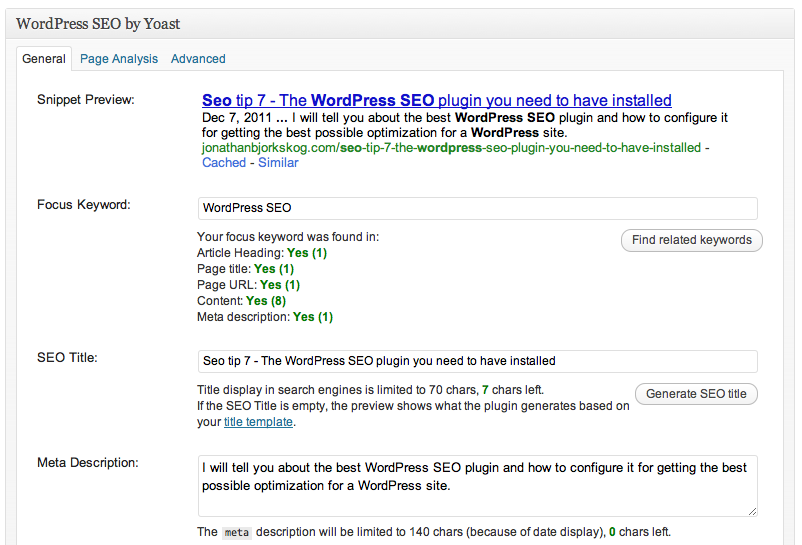The image size is (802, 545).
Task: Click the "Meta Description:" field label
Action: [88, 462]
